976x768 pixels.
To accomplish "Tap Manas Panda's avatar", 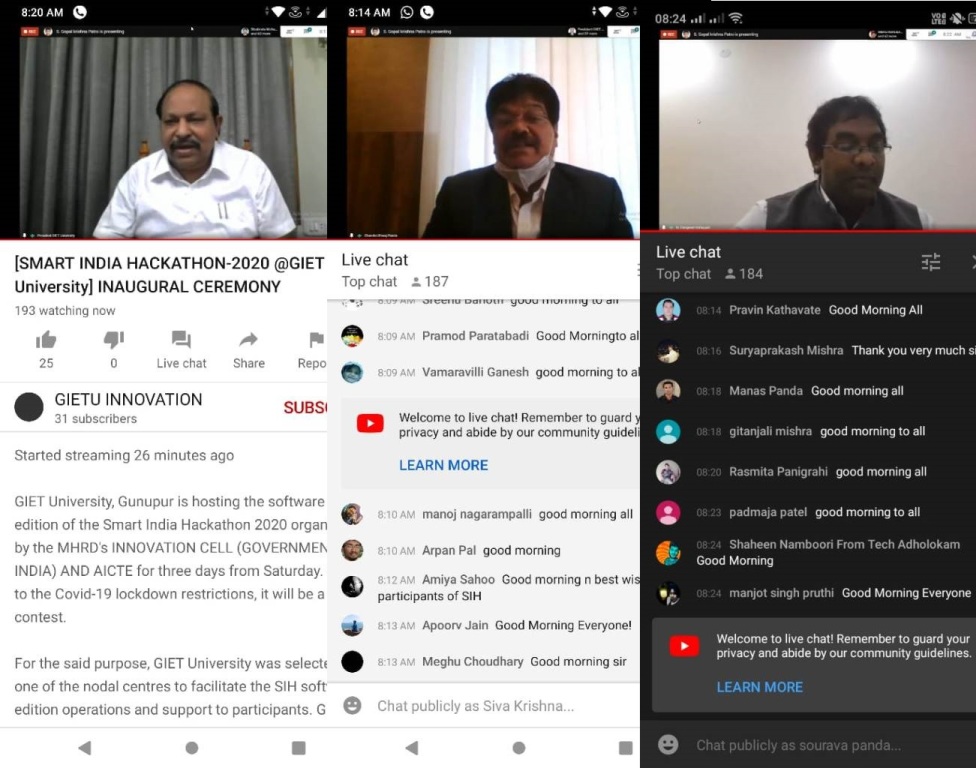I will (x=668, y=391).
